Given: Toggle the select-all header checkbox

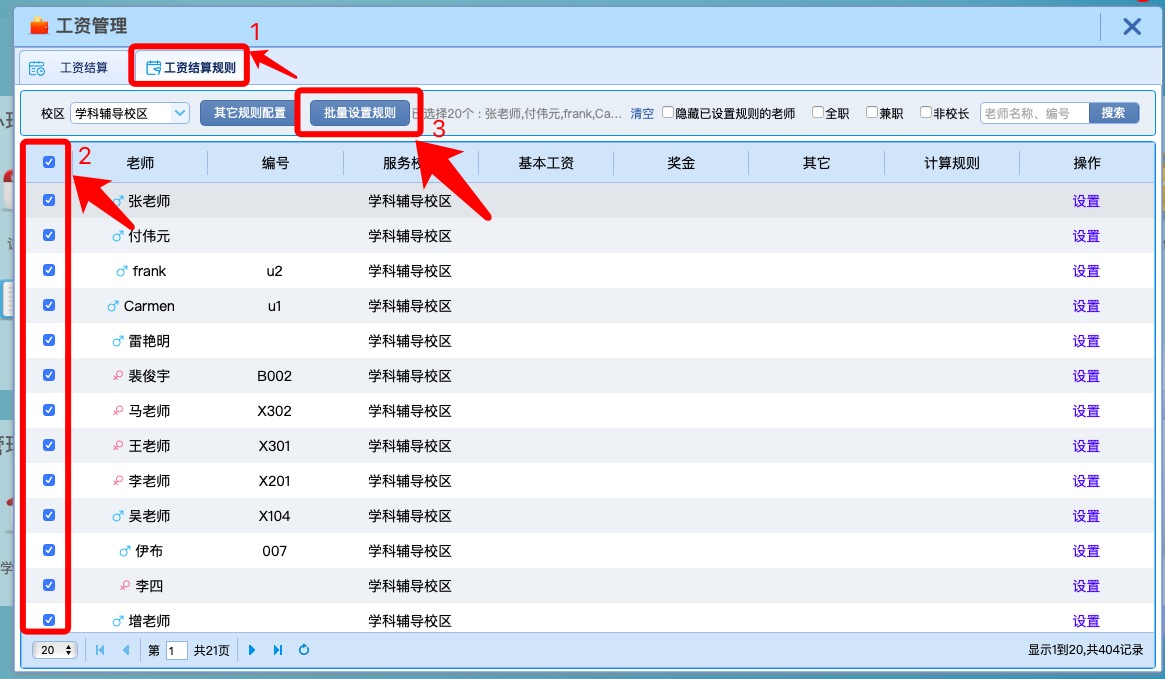Looking at the screenshot, I should coord(49,162).
